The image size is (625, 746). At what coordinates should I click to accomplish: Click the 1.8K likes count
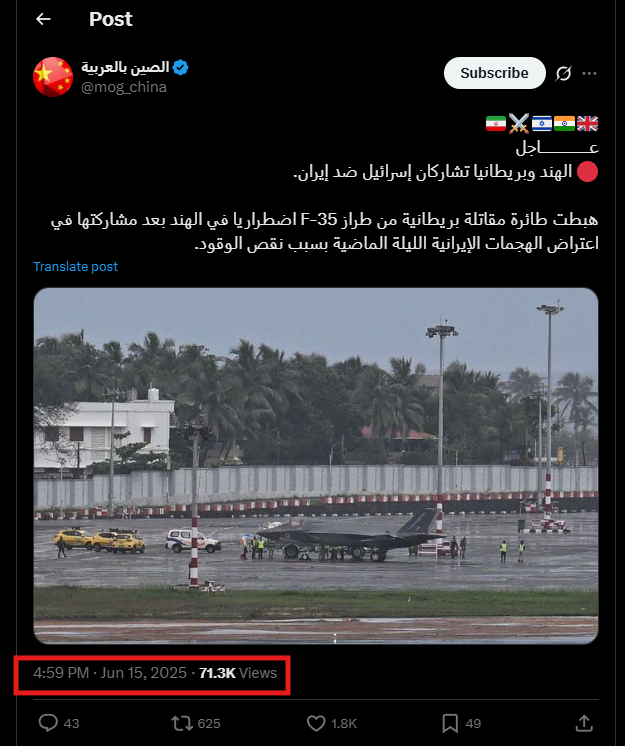tap(344, 724)
